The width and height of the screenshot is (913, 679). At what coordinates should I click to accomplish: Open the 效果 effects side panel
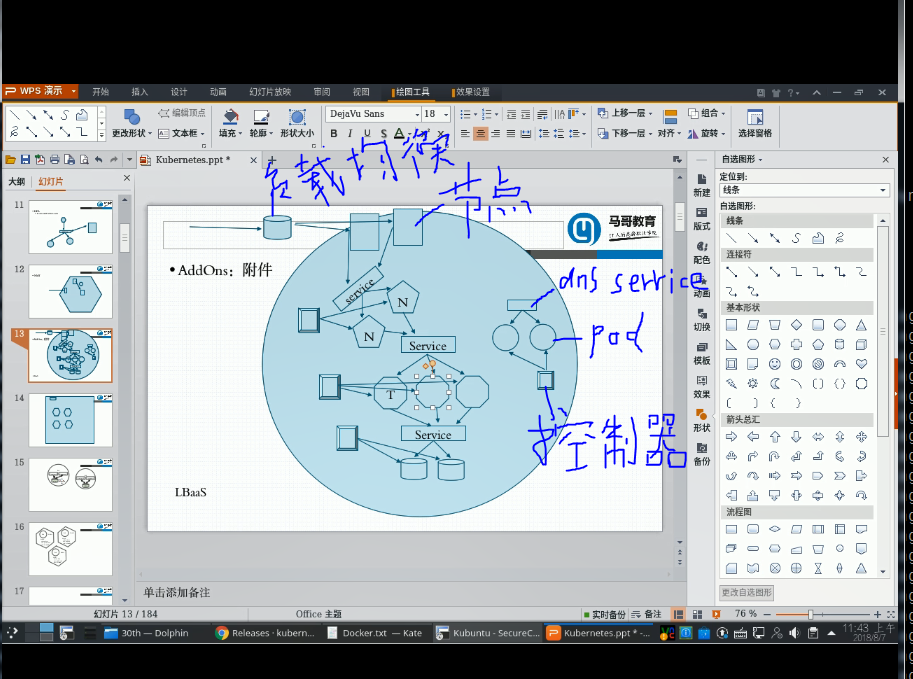click(x=702, y=387)
